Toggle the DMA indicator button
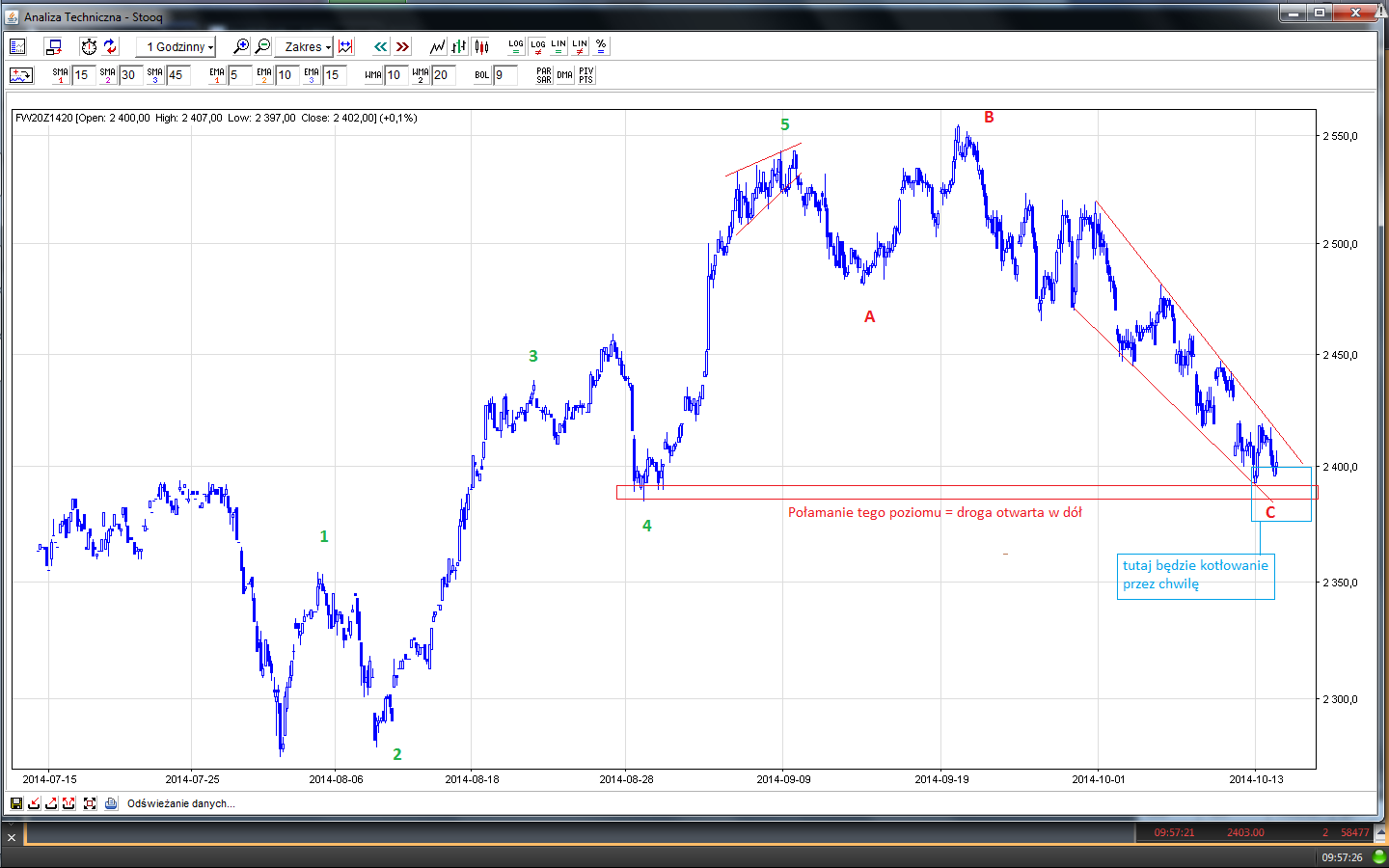 tap(565, 75)
